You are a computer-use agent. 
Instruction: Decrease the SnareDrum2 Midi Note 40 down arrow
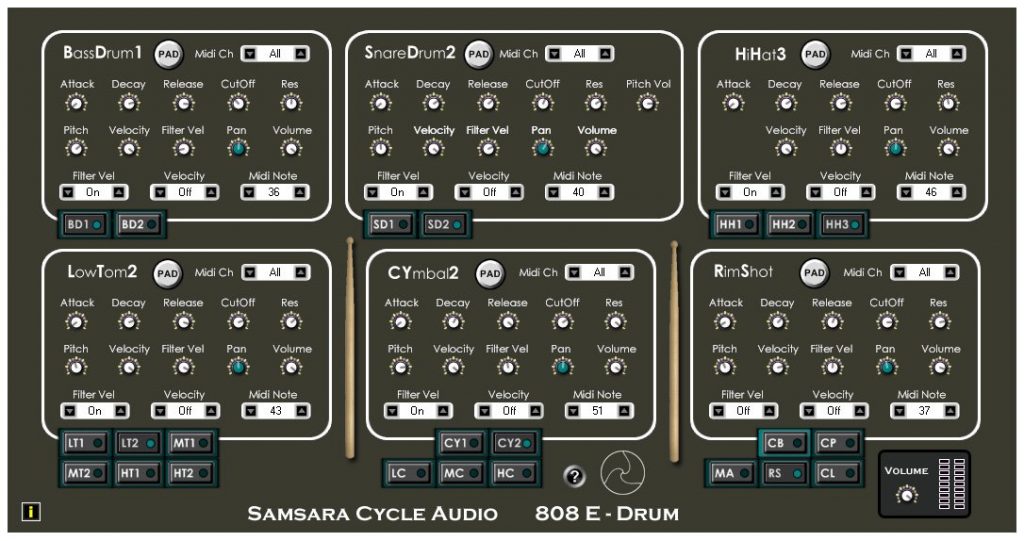pos(553,193)
